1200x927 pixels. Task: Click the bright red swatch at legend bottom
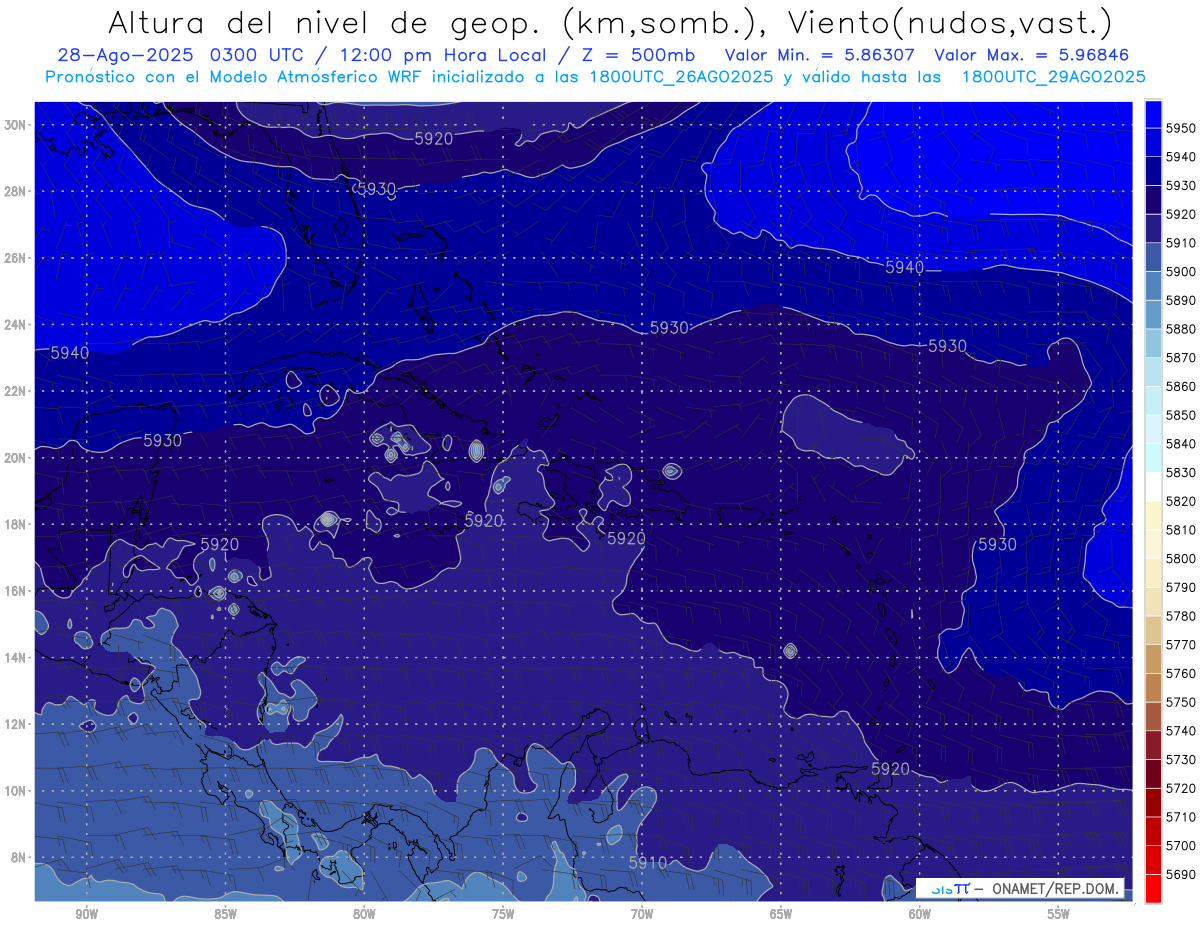[1153, 888]
